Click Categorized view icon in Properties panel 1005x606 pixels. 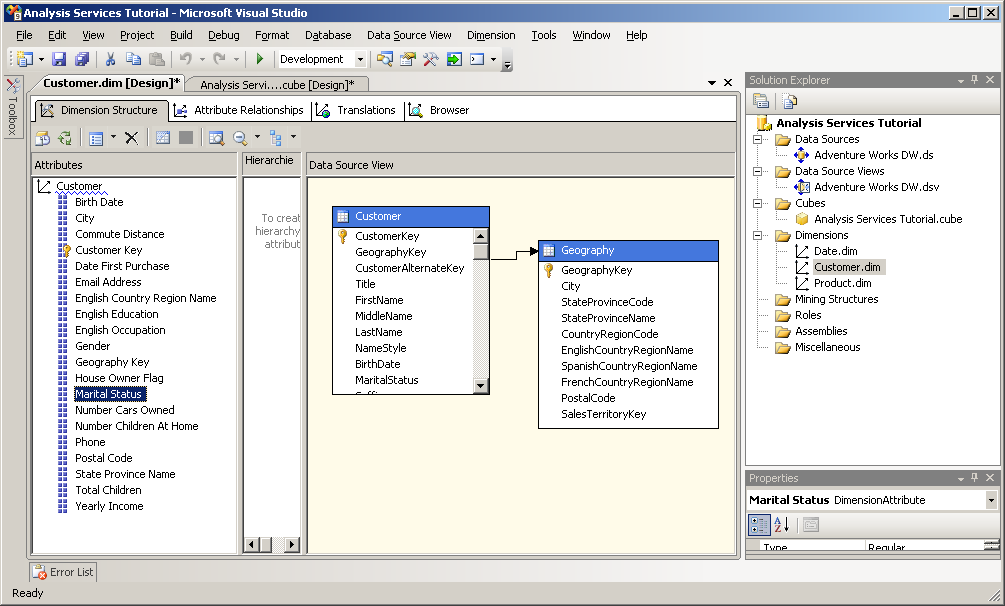coord(759,525)
